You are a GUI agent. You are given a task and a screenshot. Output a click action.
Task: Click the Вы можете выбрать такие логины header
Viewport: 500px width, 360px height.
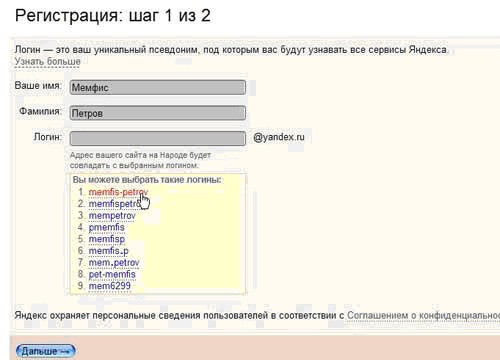point(147,180)
